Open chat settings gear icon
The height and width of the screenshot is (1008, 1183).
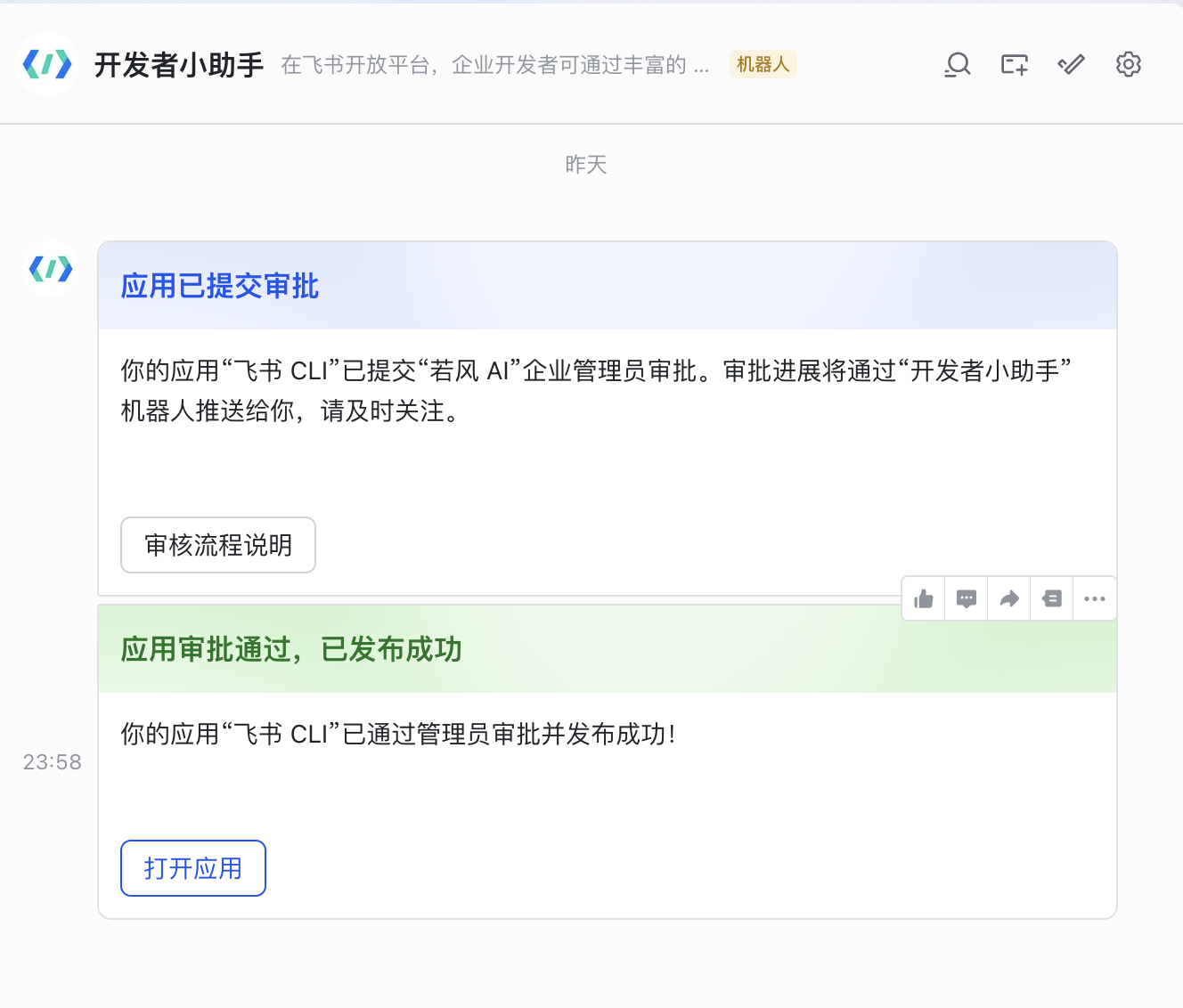point(1128,64)
